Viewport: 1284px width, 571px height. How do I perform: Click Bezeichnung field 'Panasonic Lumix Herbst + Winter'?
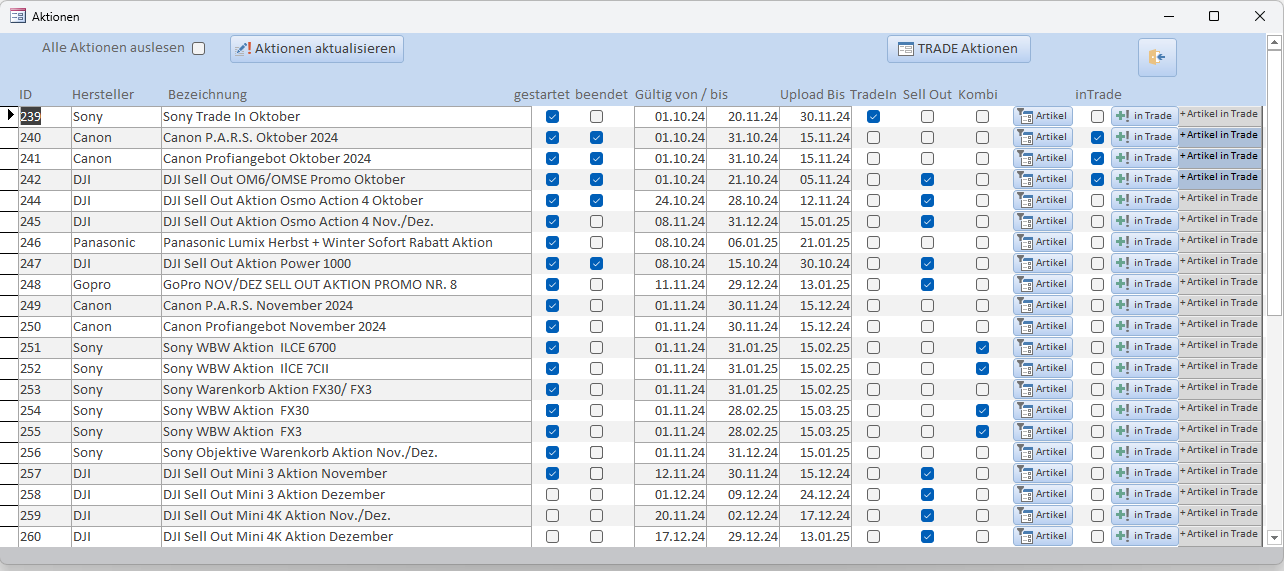click(346, 242)
